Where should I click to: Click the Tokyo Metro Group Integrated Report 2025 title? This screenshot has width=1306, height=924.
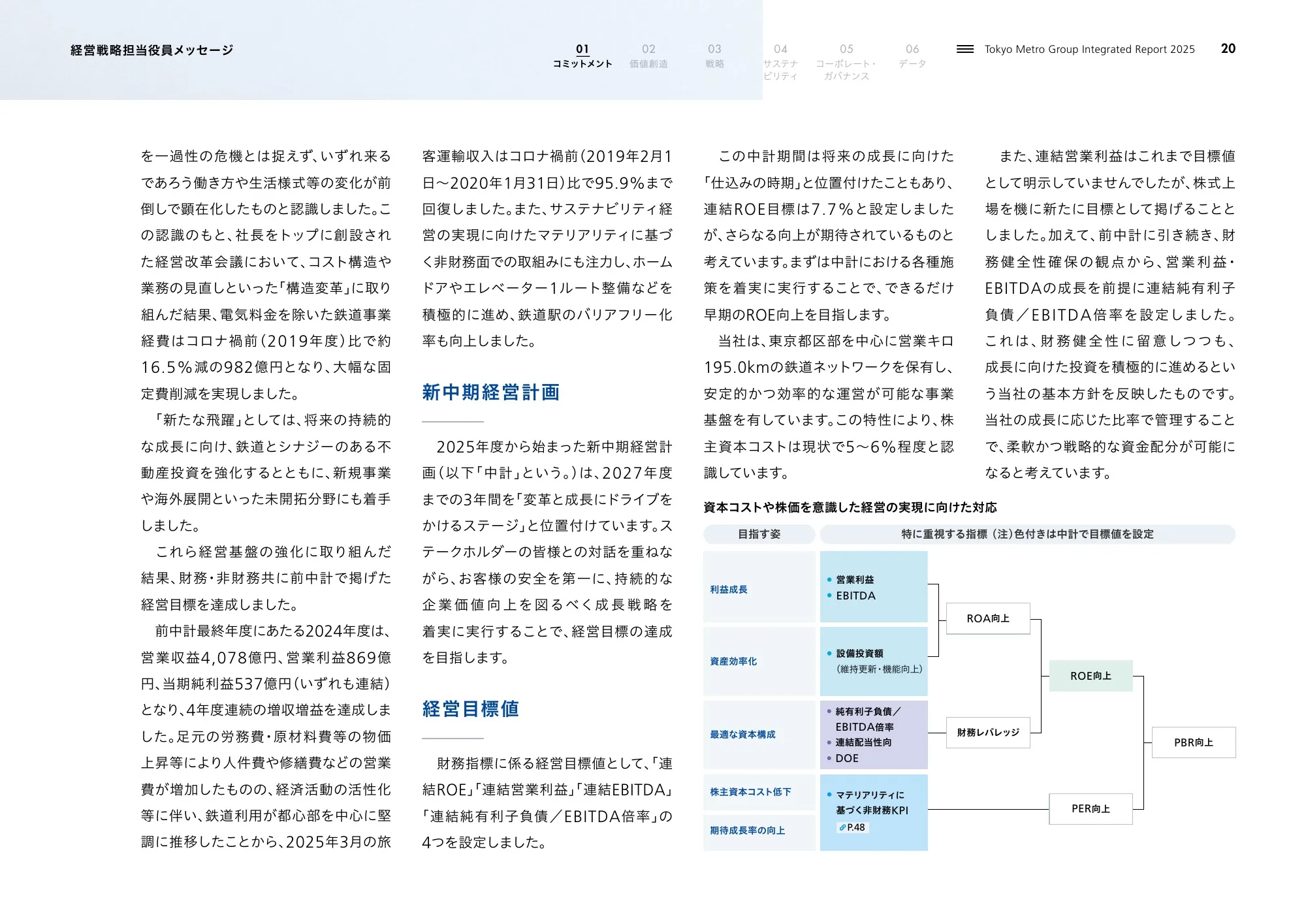(1089, 49)
